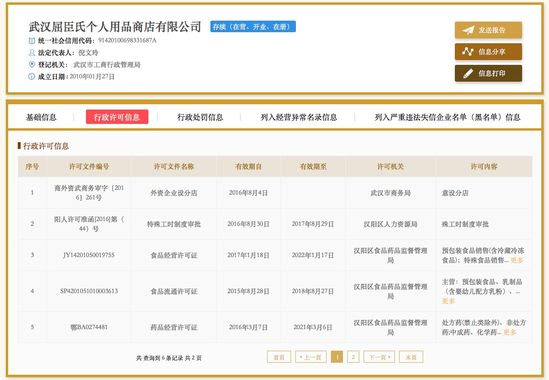The width and height of the screenshot is (549, 380).
Task: Expand 更多 in food license row 3
Action: [517, 260]
